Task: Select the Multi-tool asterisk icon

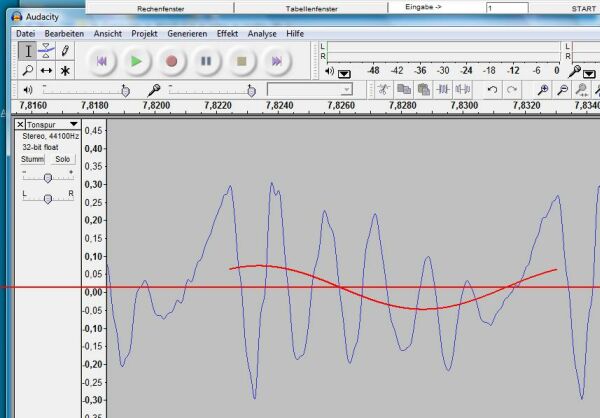Action: tap(65, 71)
